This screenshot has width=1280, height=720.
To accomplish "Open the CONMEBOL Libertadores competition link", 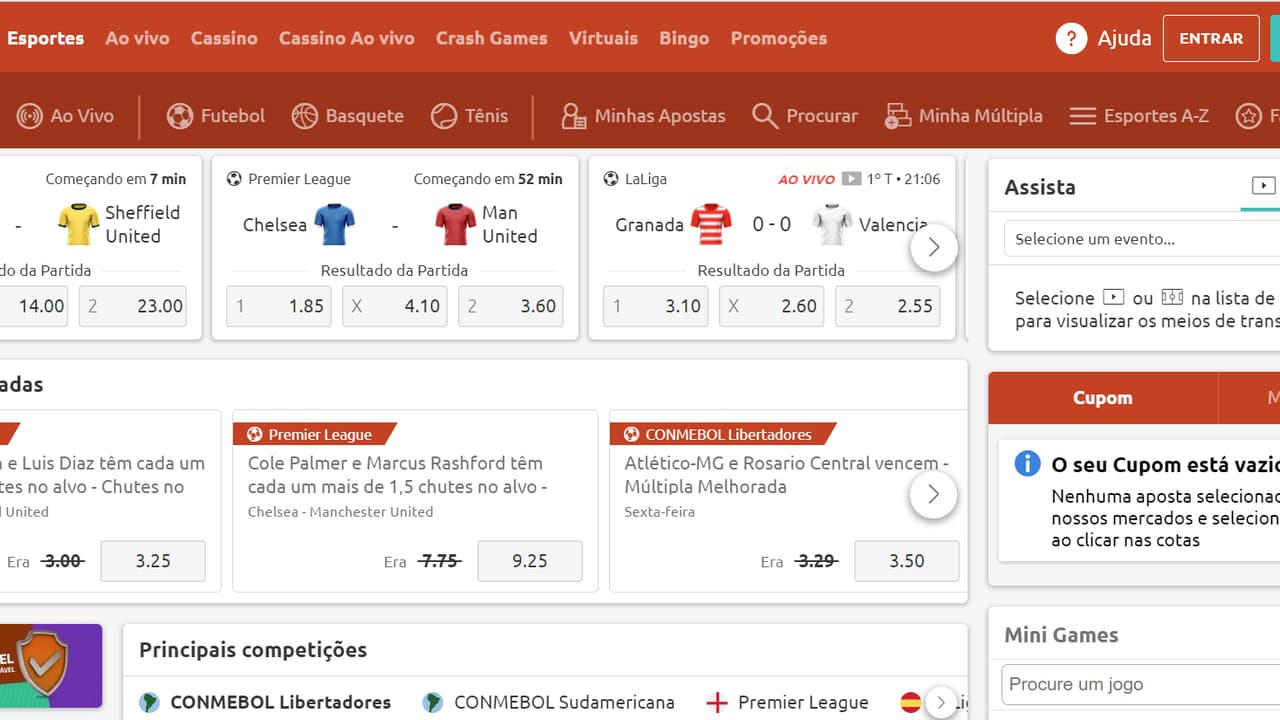I will [280, 703].
